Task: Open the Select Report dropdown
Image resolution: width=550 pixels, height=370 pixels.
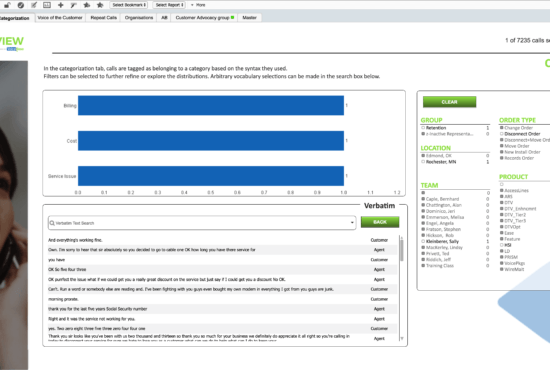Action: [170, 5]
